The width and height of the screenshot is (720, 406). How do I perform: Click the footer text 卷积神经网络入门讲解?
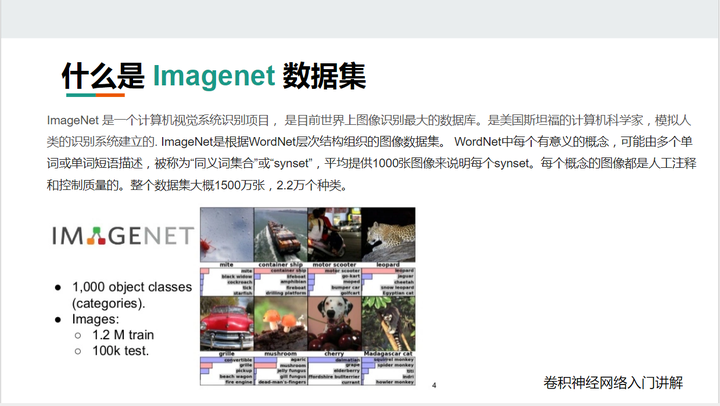click(x=613, y=383)
